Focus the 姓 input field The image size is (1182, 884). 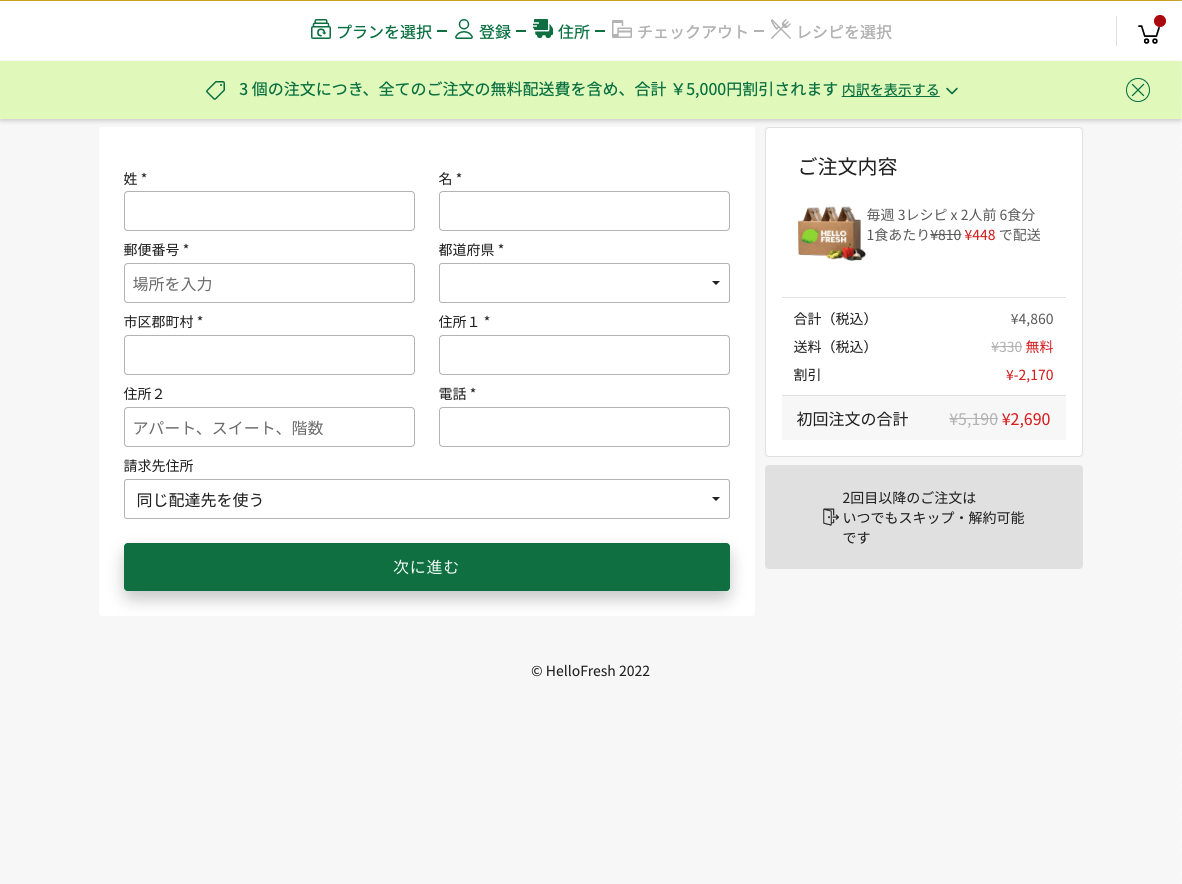269,211
